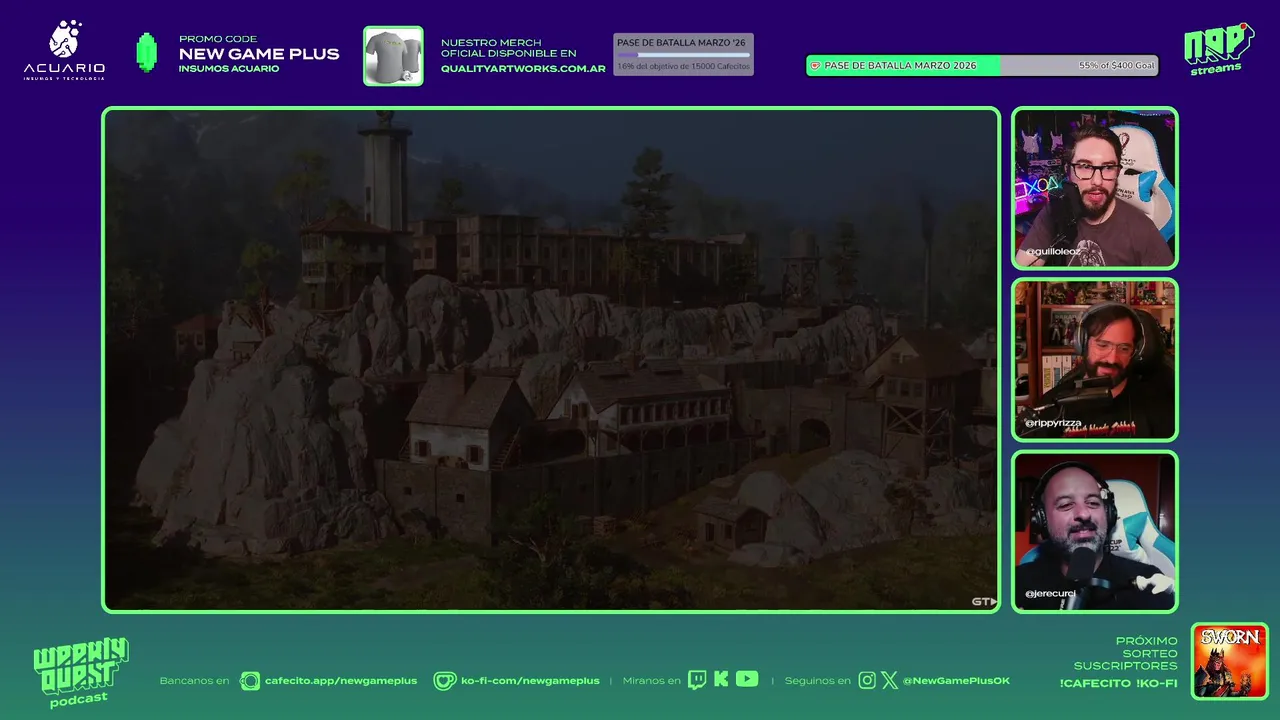Open the Instagram icon

pos(867,680)
